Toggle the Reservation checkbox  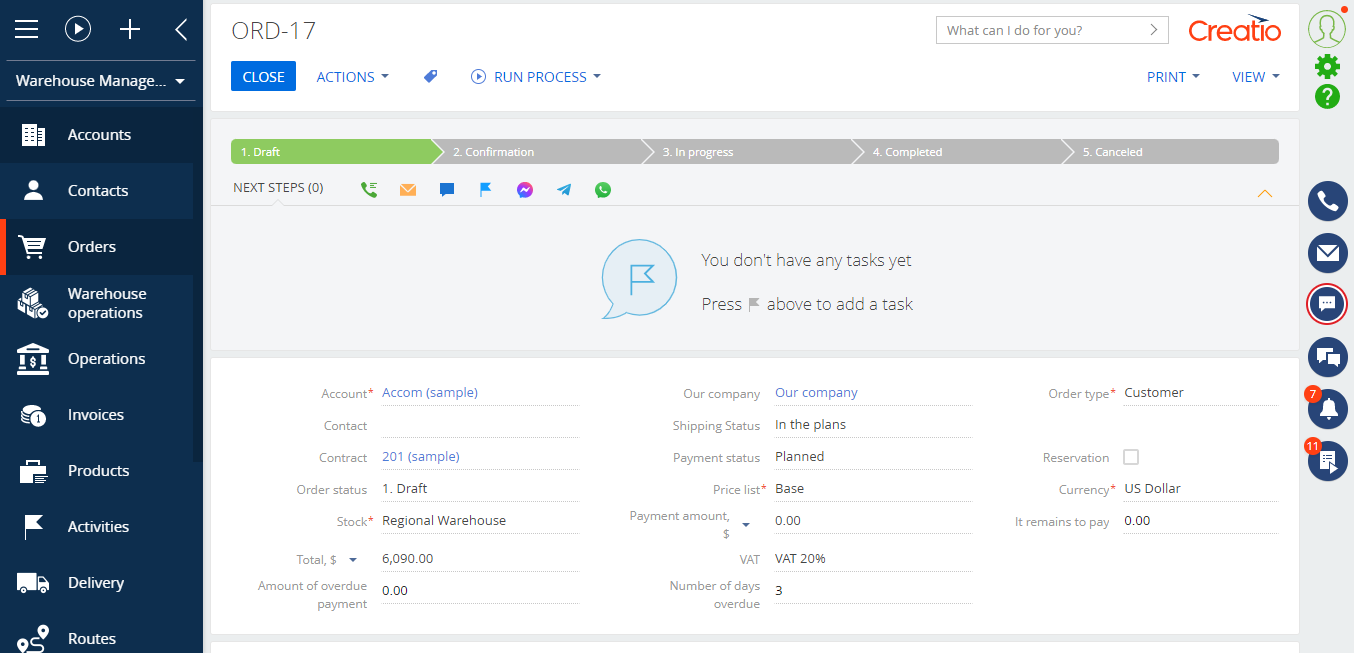pyautogui.click(x=1131, y=457)
